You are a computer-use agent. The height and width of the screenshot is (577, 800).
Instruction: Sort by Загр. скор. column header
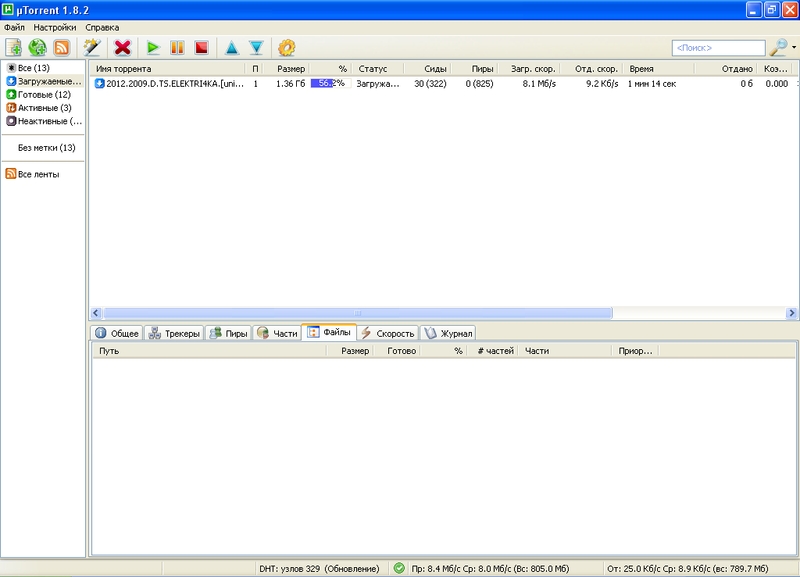point(529,68)
